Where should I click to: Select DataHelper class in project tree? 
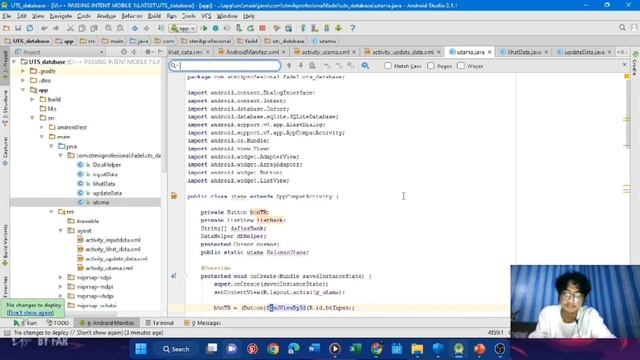[x=107, y=165]
